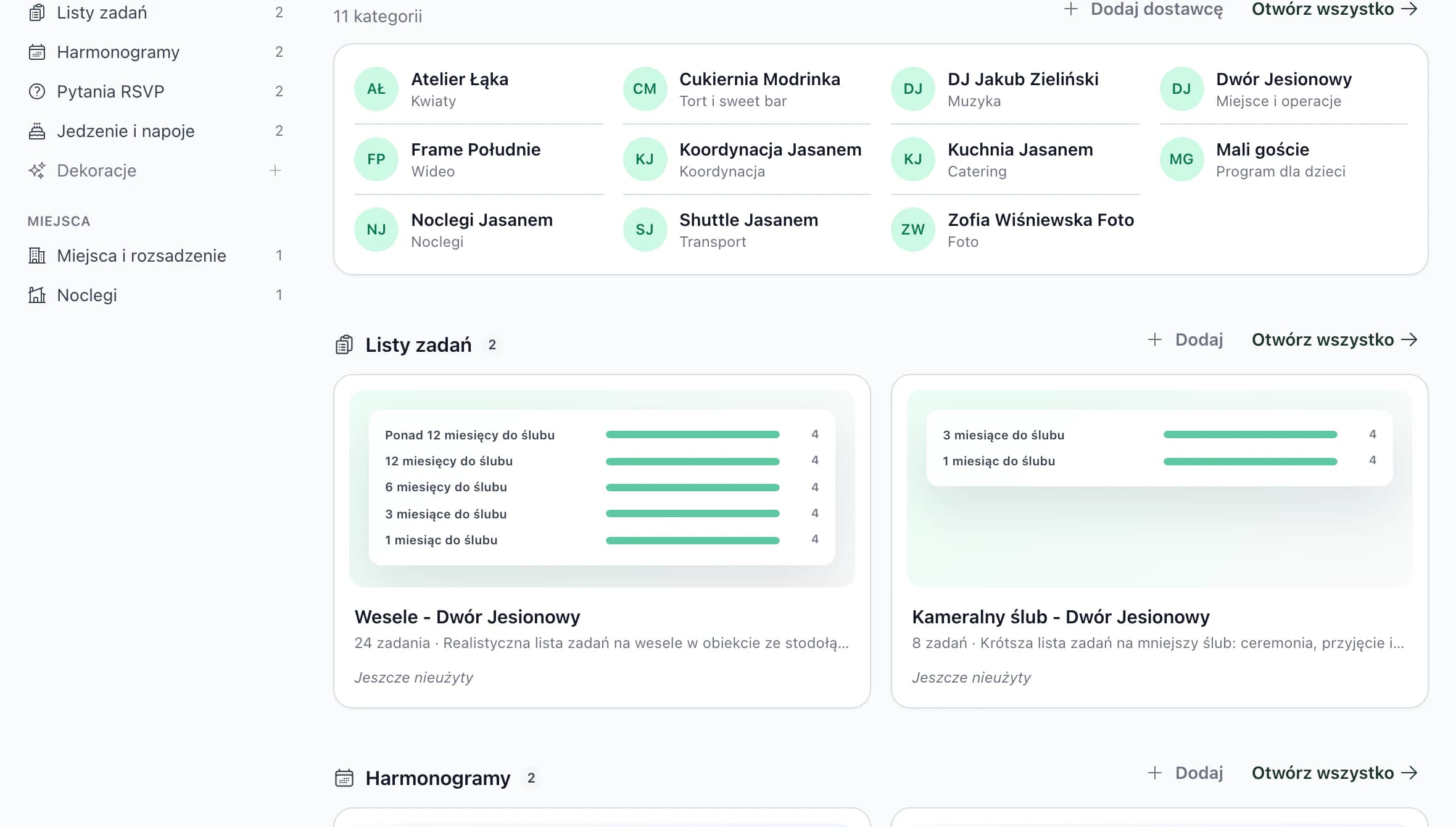1456x827 pixels.
Task: Click 8 zadań description text
Action: point(1158,643)
